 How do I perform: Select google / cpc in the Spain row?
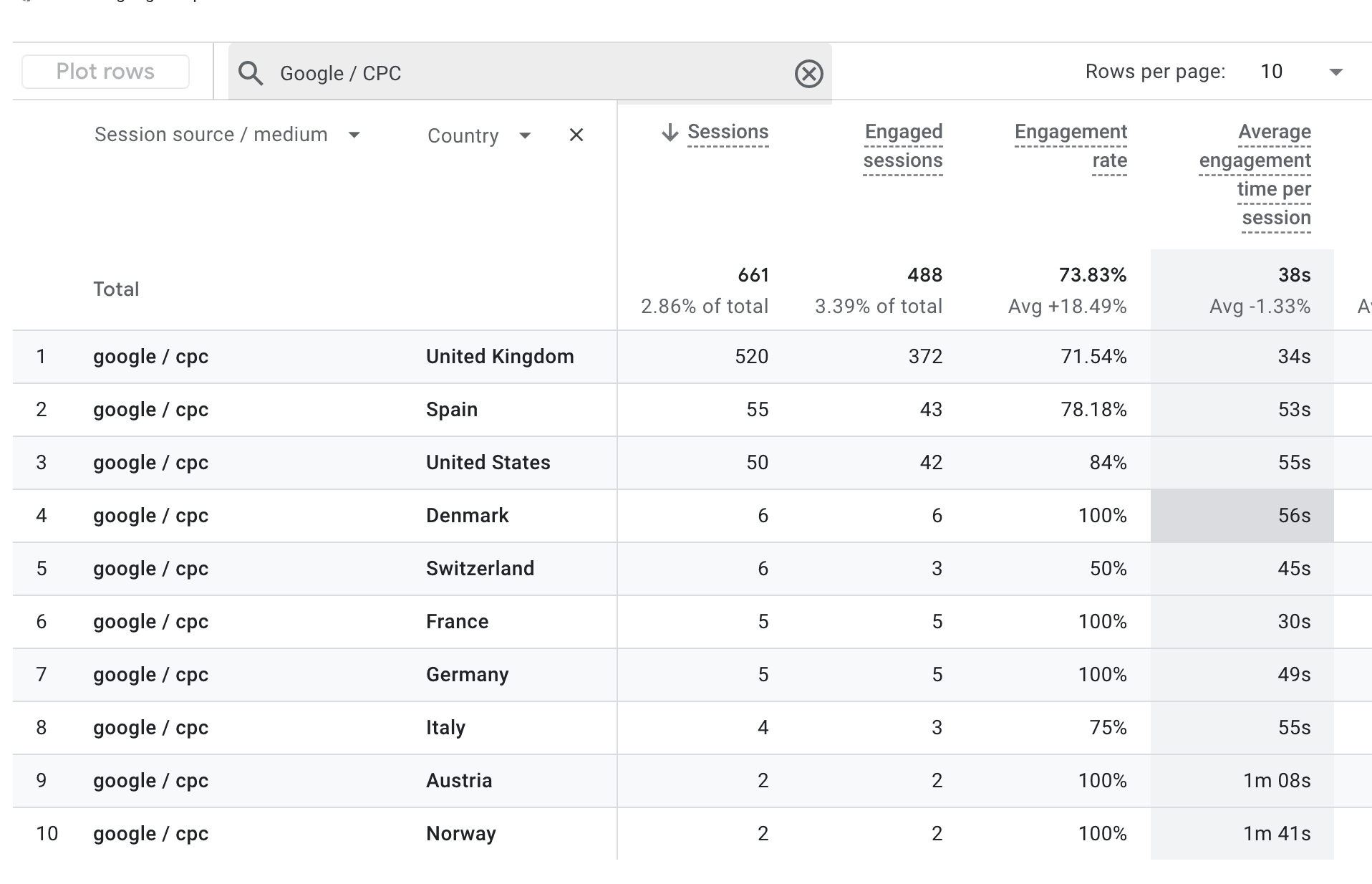click(150, 409)
